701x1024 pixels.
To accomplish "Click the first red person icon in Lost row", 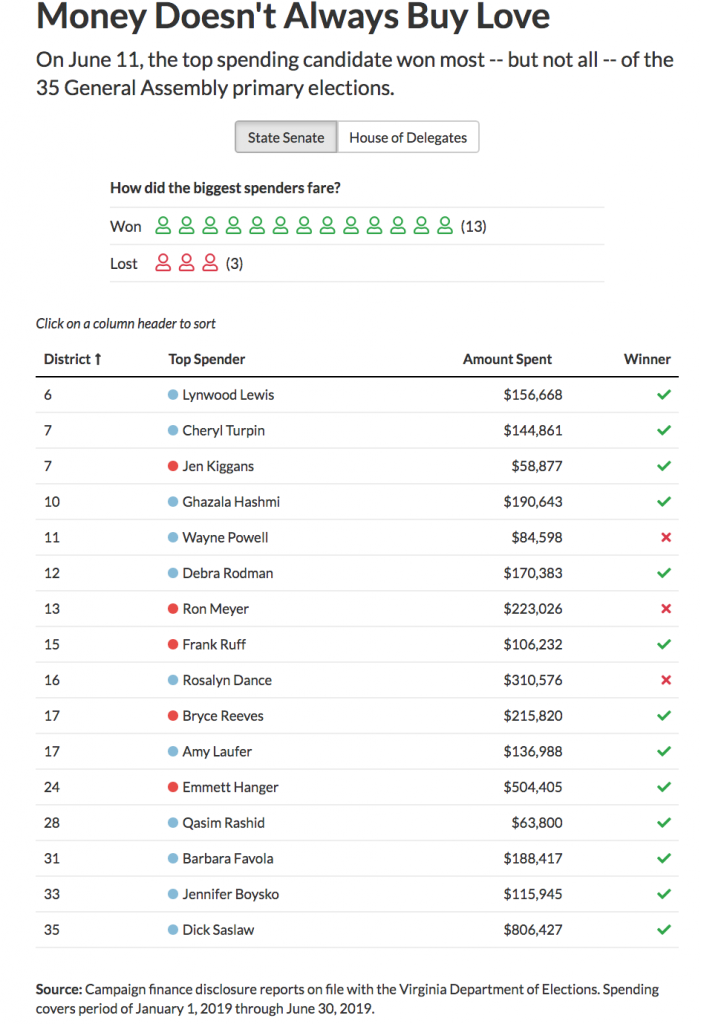I will 163,264.
